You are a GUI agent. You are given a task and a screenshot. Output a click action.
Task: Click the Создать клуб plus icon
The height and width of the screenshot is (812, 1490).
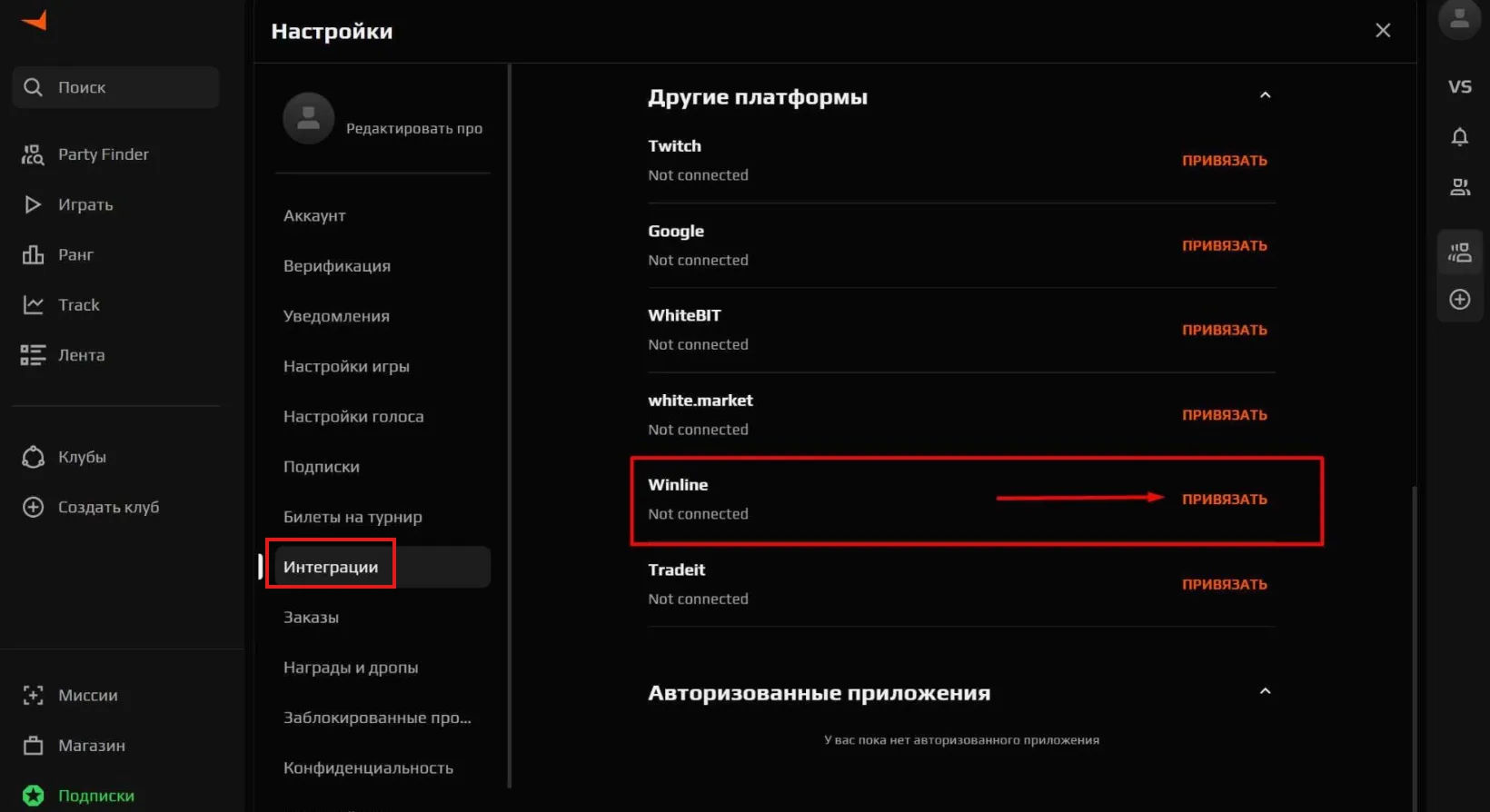tap(33, 507)
